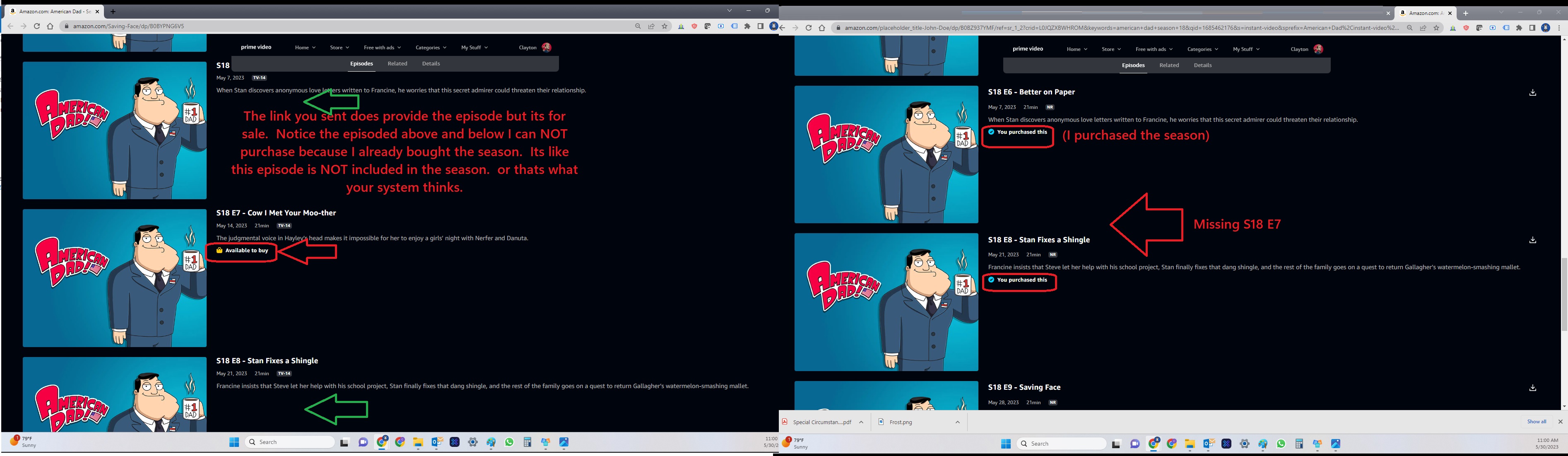1568x456 pixels.
Task: Open the tab search chevron in the left window
Action: pos(729,10)
